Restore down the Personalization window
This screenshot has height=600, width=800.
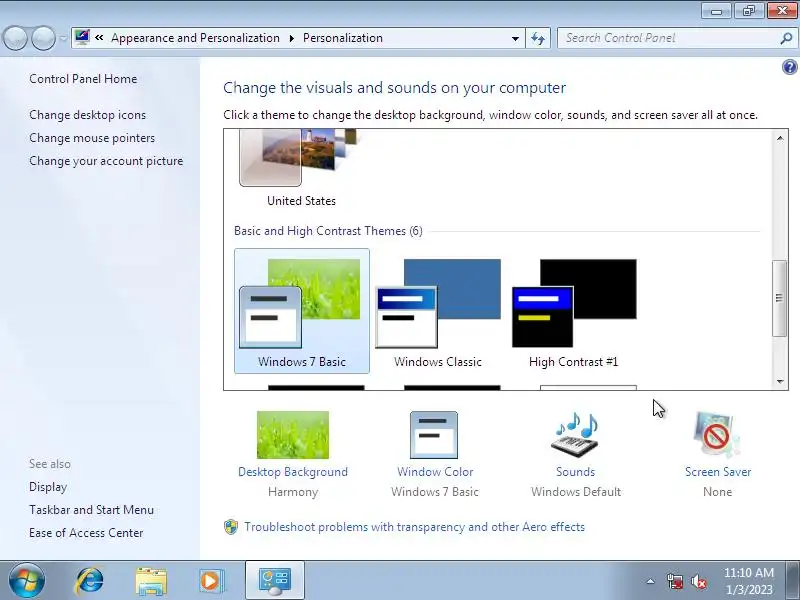click(748, 11)
